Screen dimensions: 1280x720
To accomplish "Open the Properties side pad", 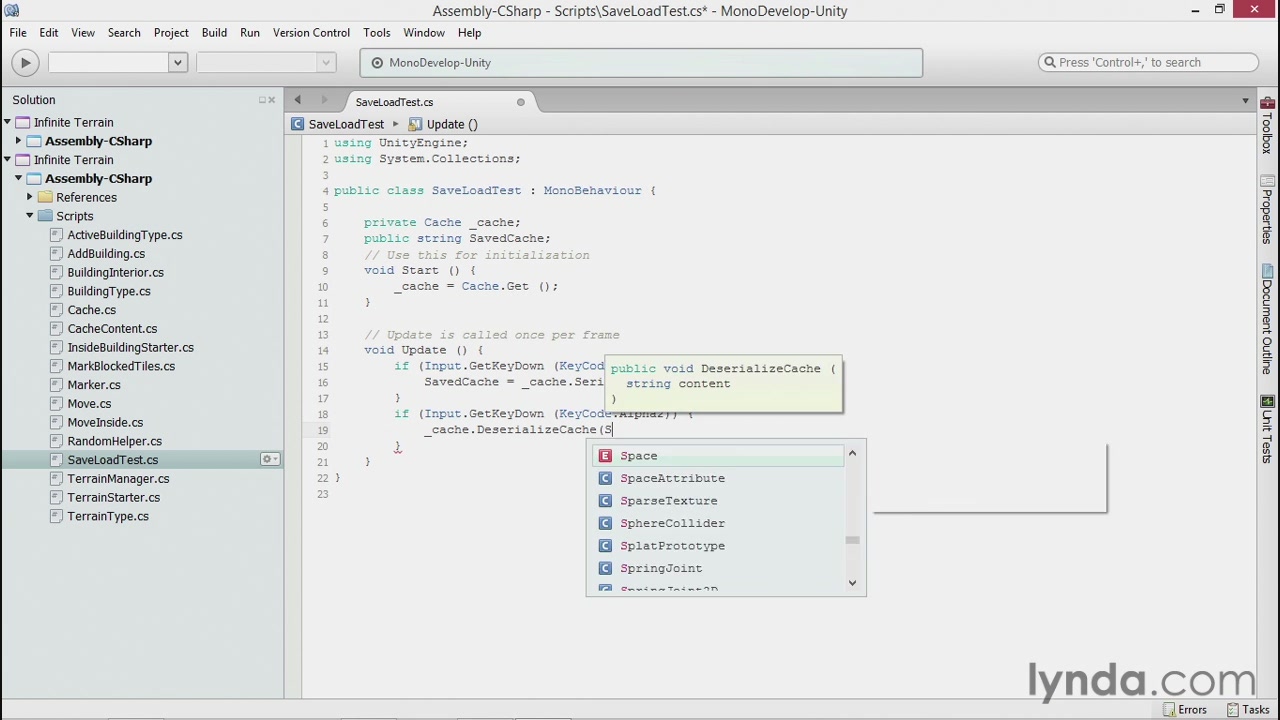I will coord(1267,210).
